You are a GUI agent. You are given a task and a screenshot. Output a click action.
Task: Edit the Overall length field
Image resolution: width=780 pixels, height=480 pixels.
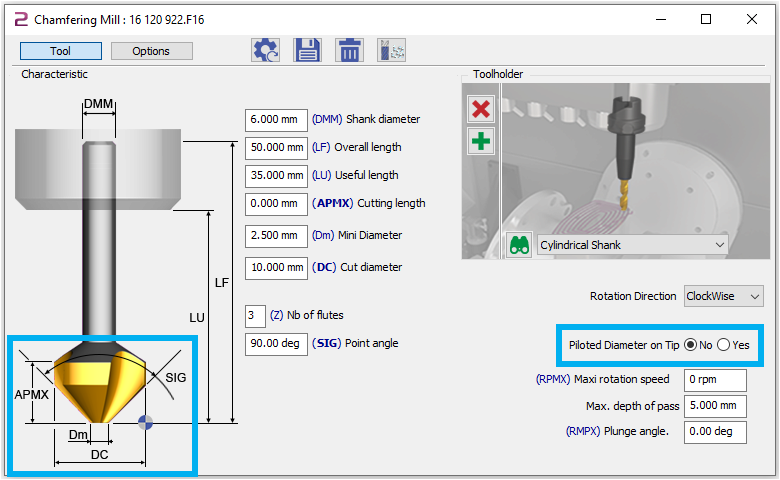pyautogui.click(x=275, y=147)
